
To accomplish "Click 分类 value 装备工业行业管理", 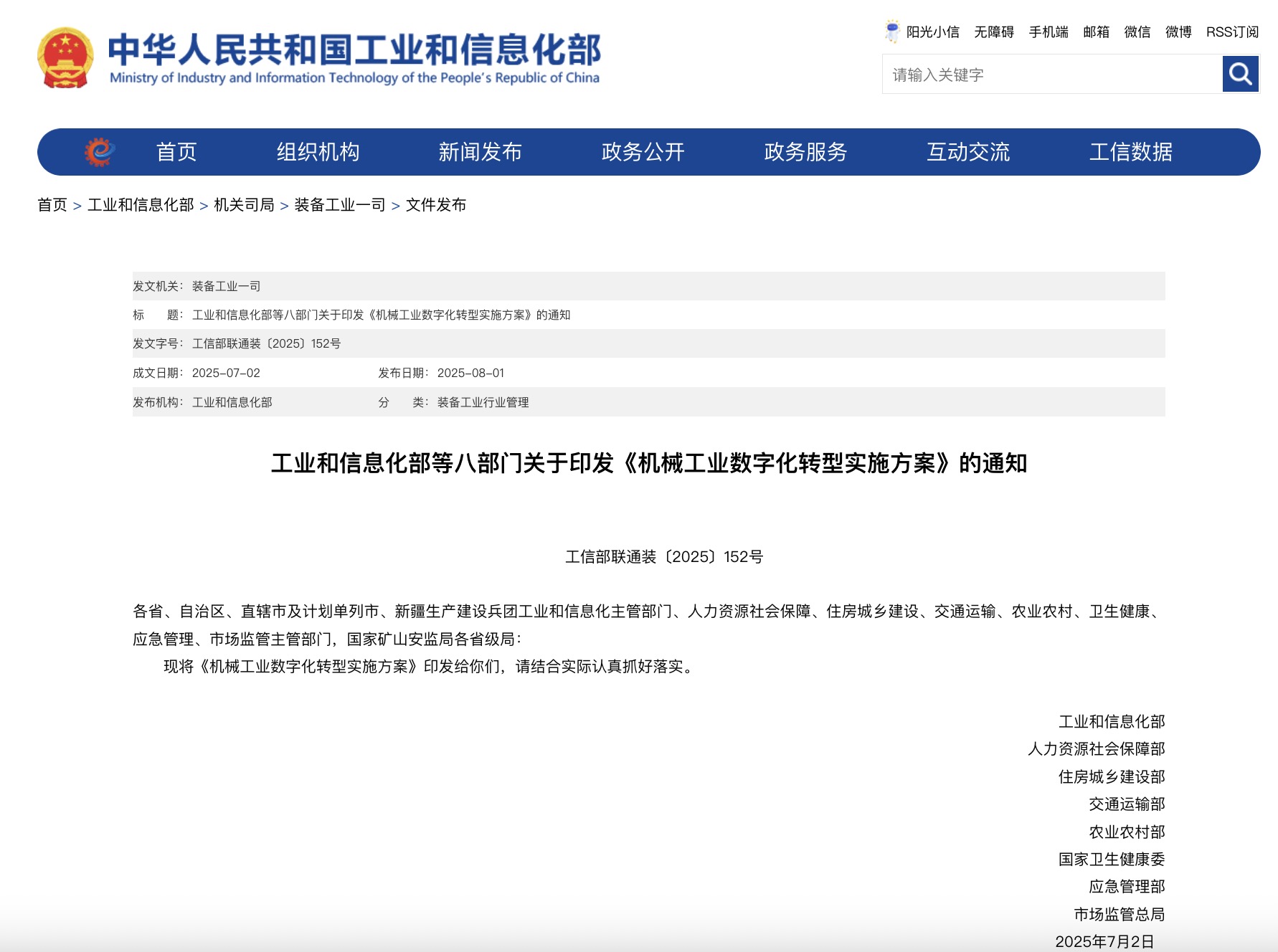I will tap(483, 402).
